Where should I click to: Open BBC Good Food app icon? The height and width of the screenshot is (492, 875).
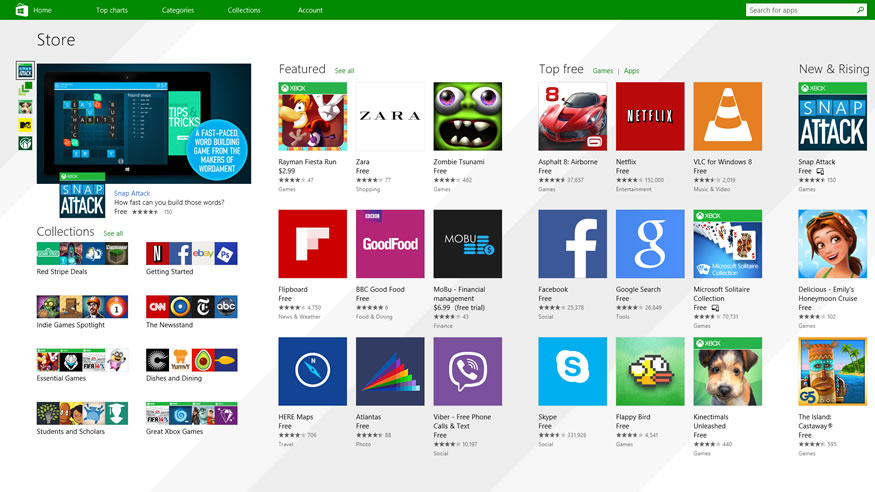[x=390, y=244]
